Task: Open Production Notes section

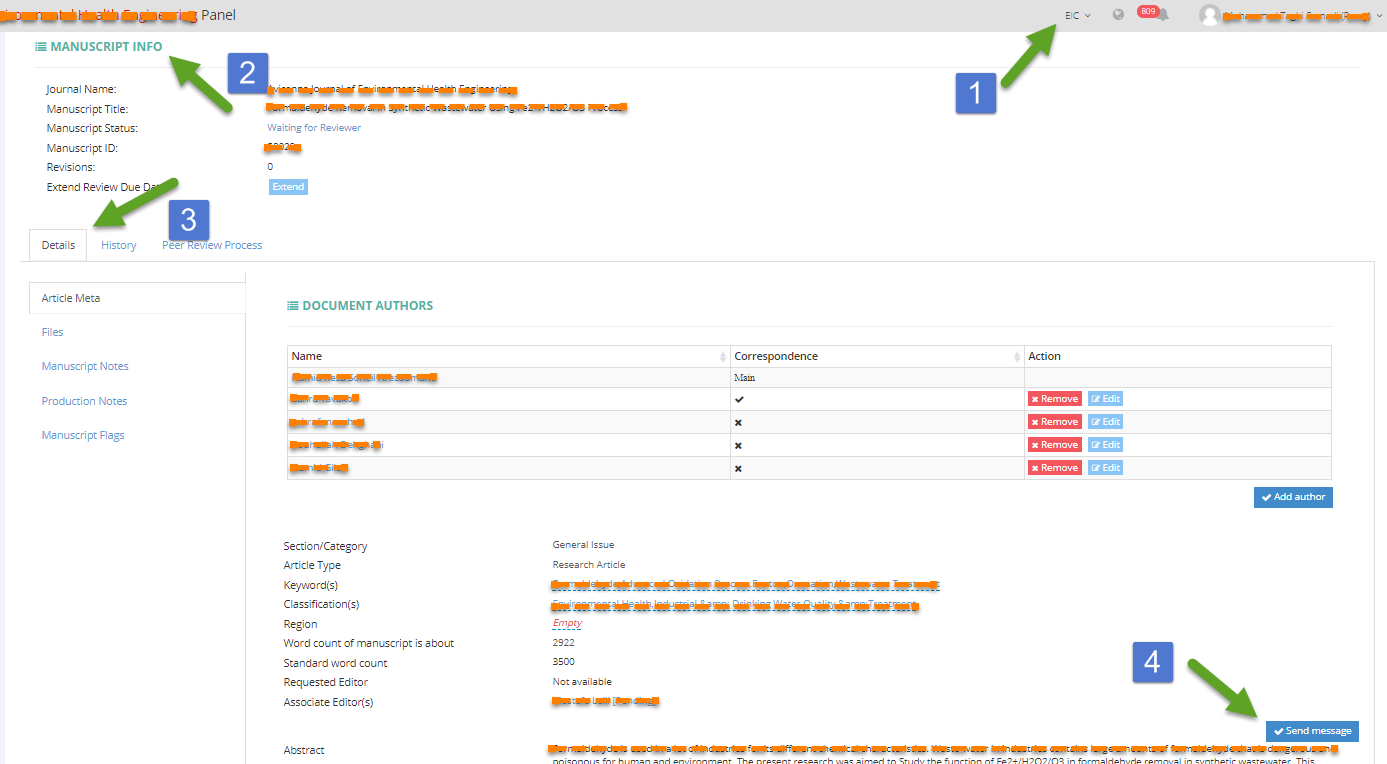Action: [84, 401]
